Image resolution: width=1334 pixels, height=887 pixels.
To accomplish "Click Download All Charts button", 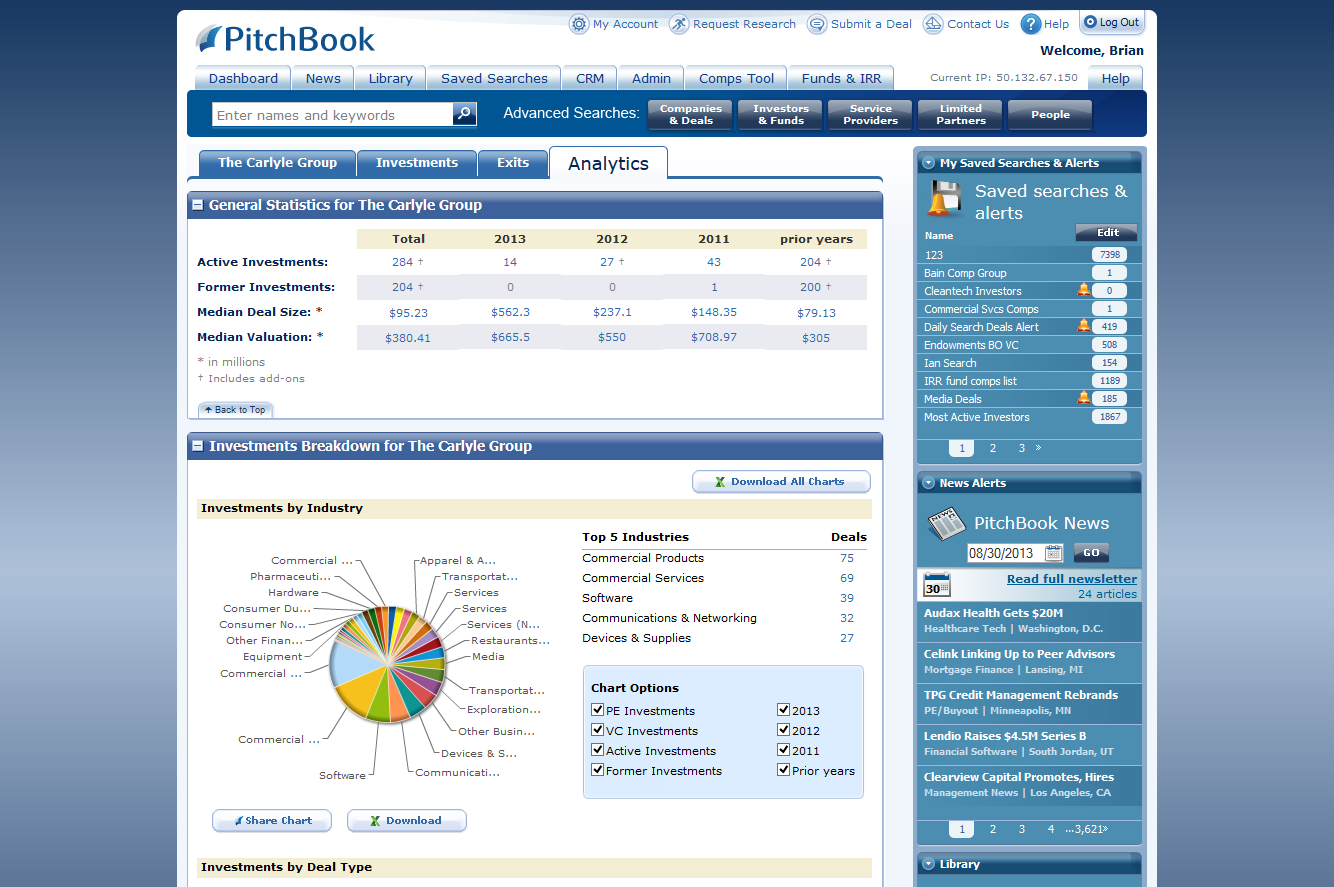I will click(x=781, y=481).
